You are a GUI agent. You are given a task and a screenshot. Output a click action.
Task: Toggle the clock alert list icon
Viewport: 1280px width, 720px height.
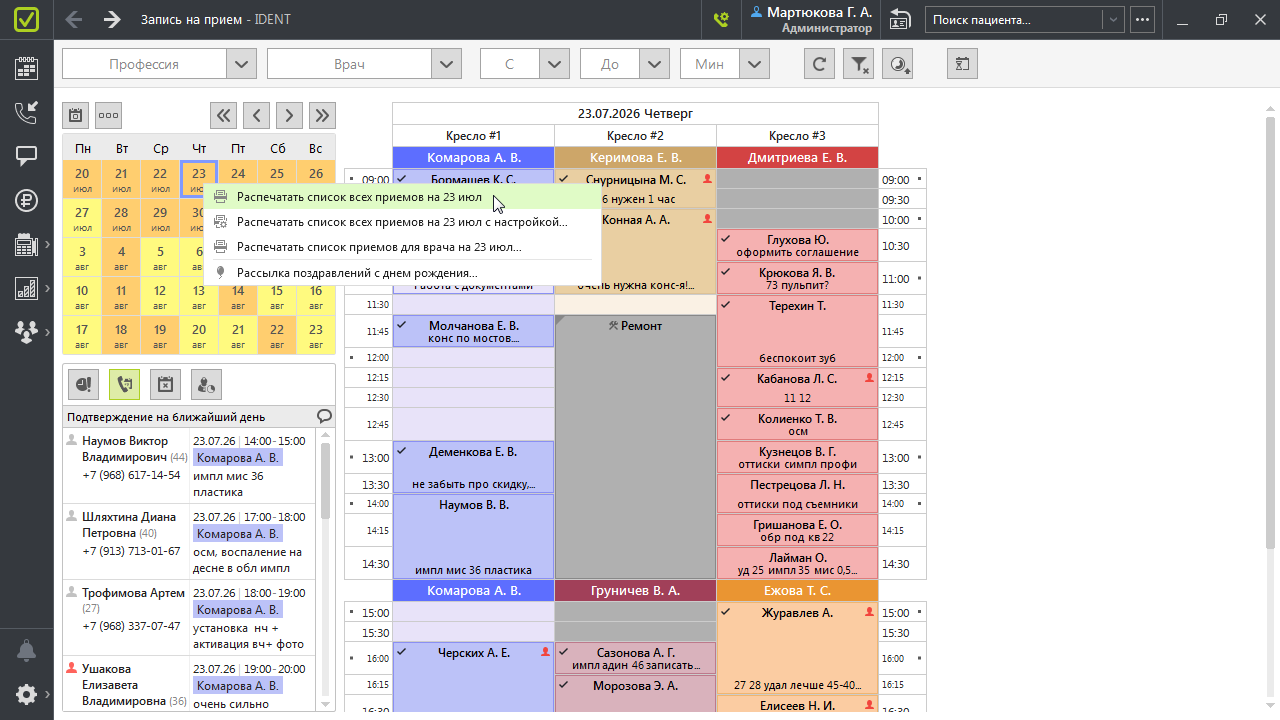coord(83,383)
